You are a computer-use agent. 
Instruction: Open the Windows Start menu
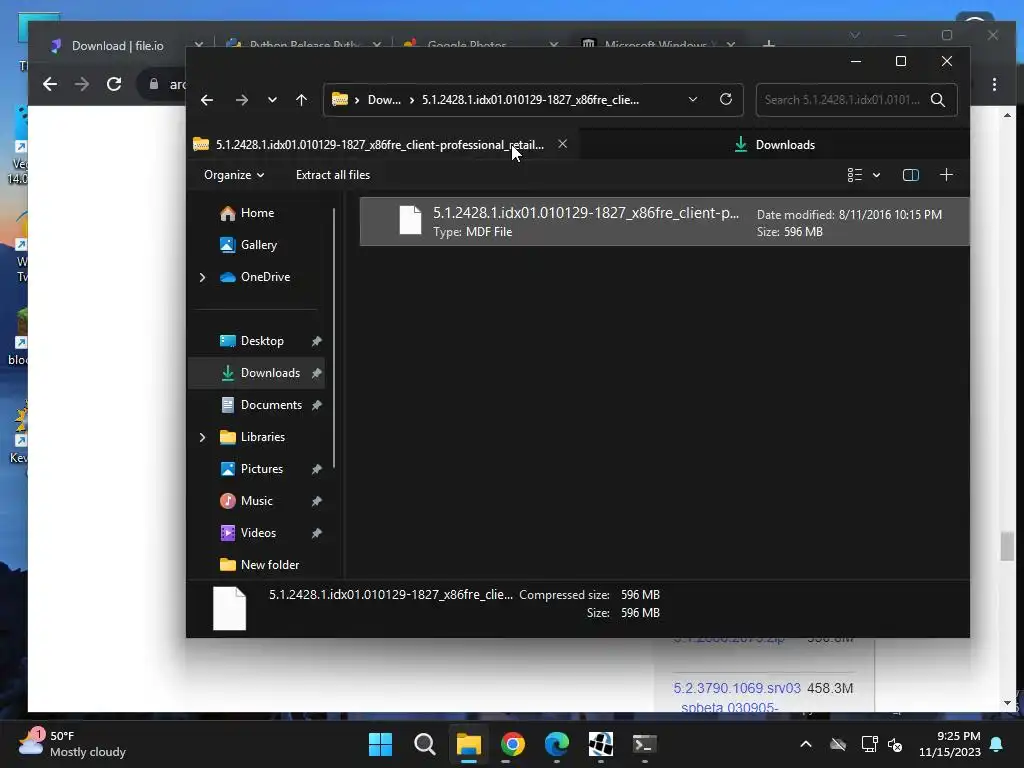click(380, 744)
